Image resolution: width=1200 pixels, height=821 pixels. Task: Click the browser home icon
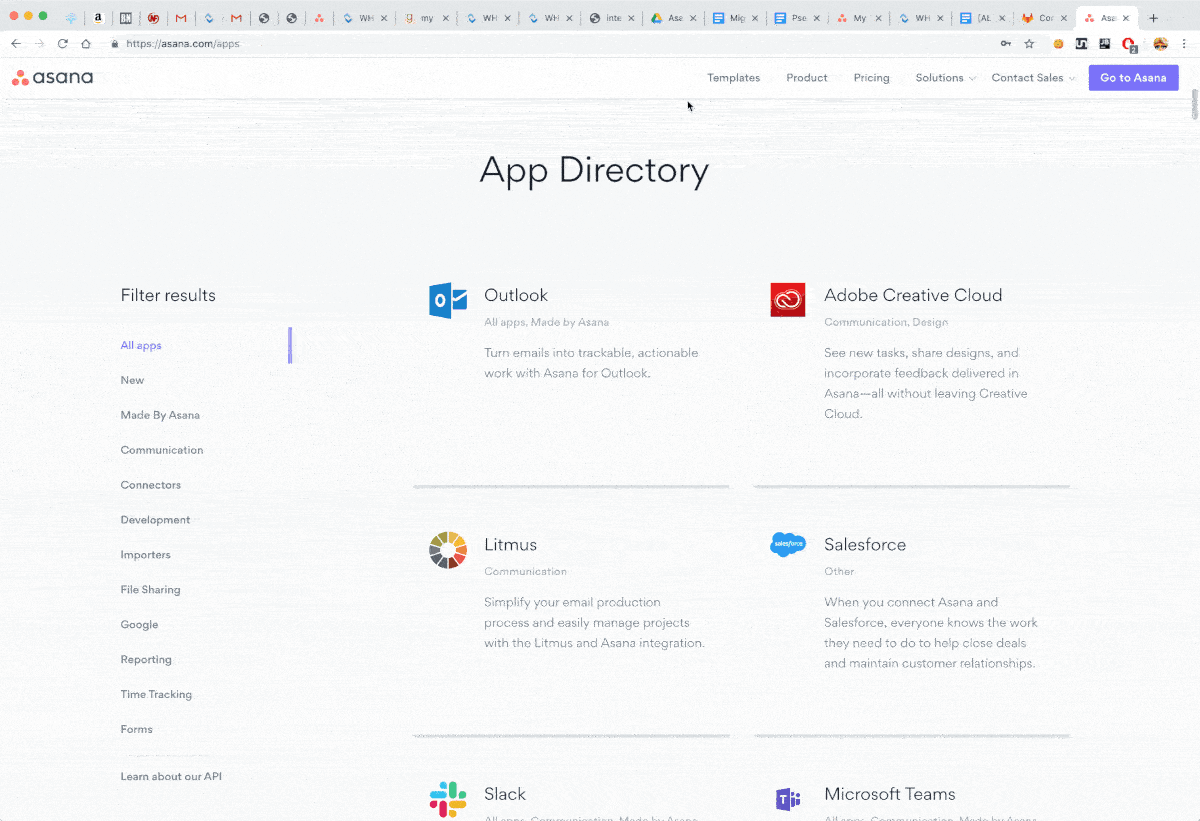point(86,44)
